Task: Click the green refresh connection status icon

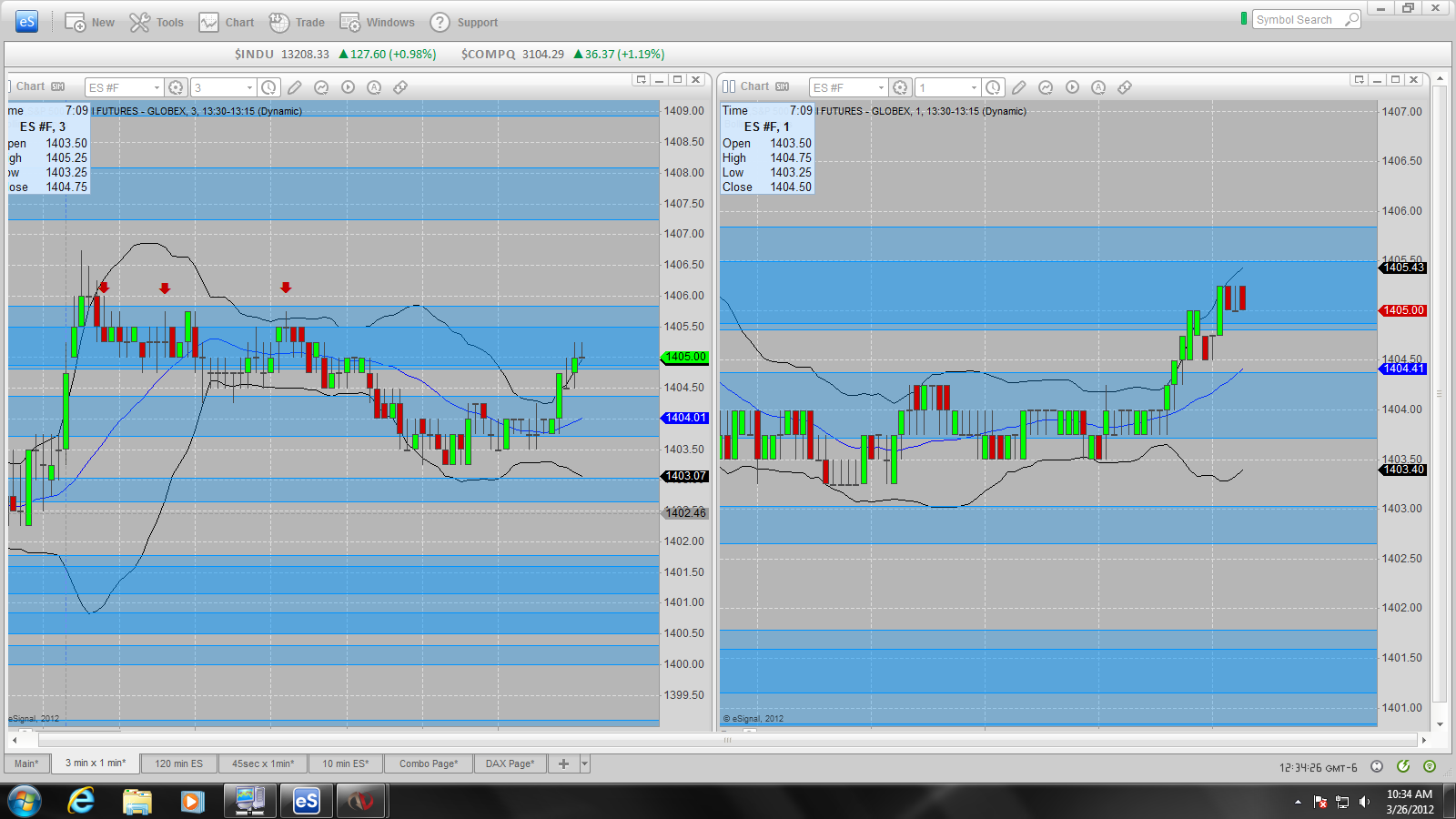Action: point(1403,766)
